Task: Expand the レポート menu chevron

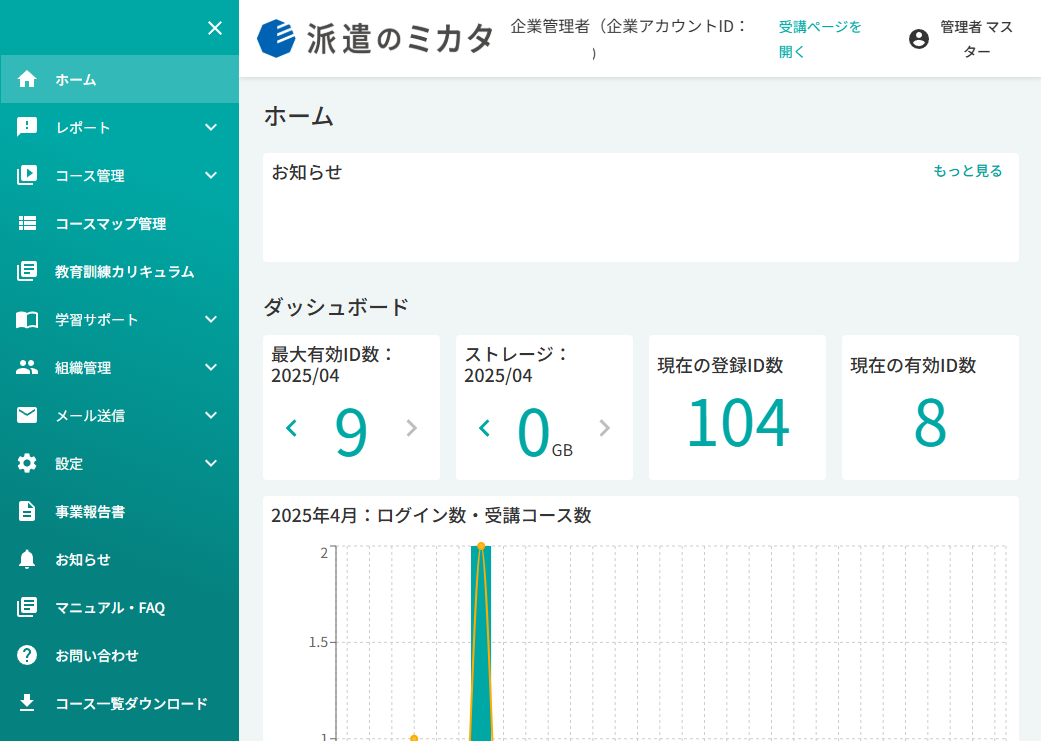Action: point(211,127)
